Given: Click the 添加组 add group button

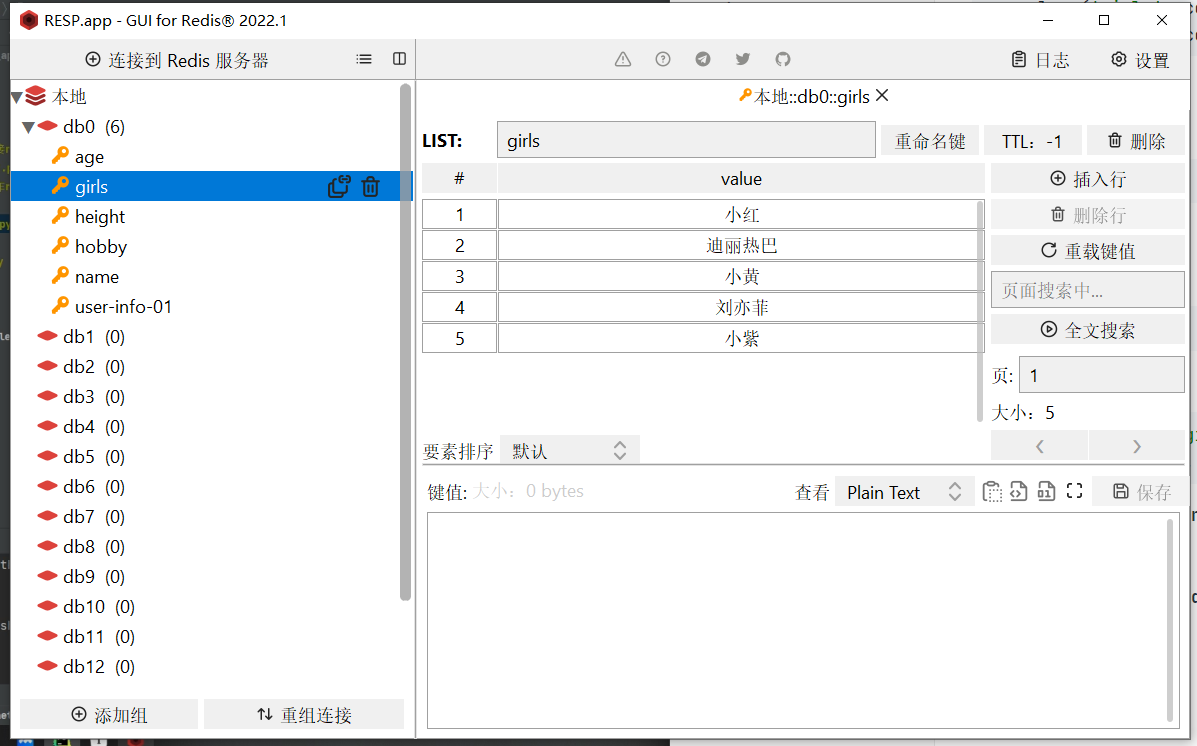Looking at the screenshot, I should 109,715.
